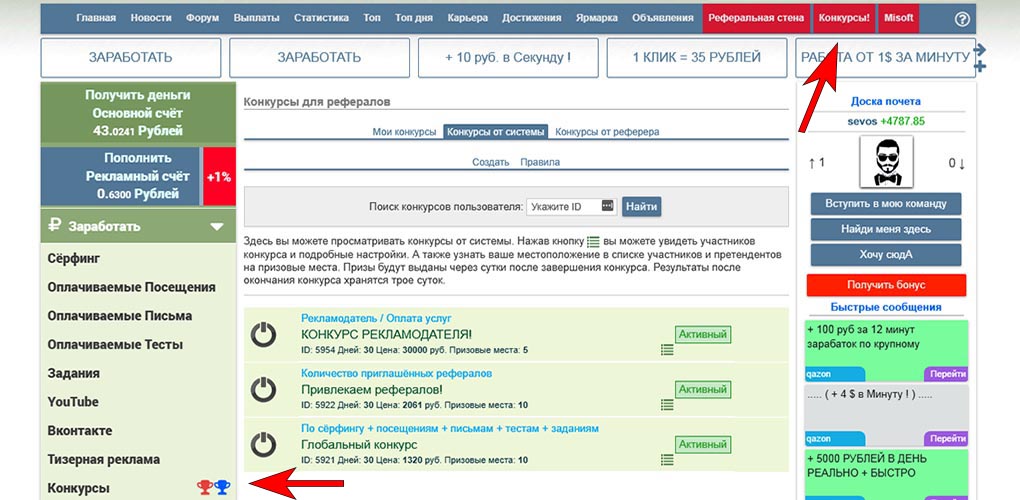This screenshot has width=1020, height=500.
Task: Open participants list icon for КОНКУРС РЕКЛАМОДАТЕЛЯ
Action: tap(667, 350)
